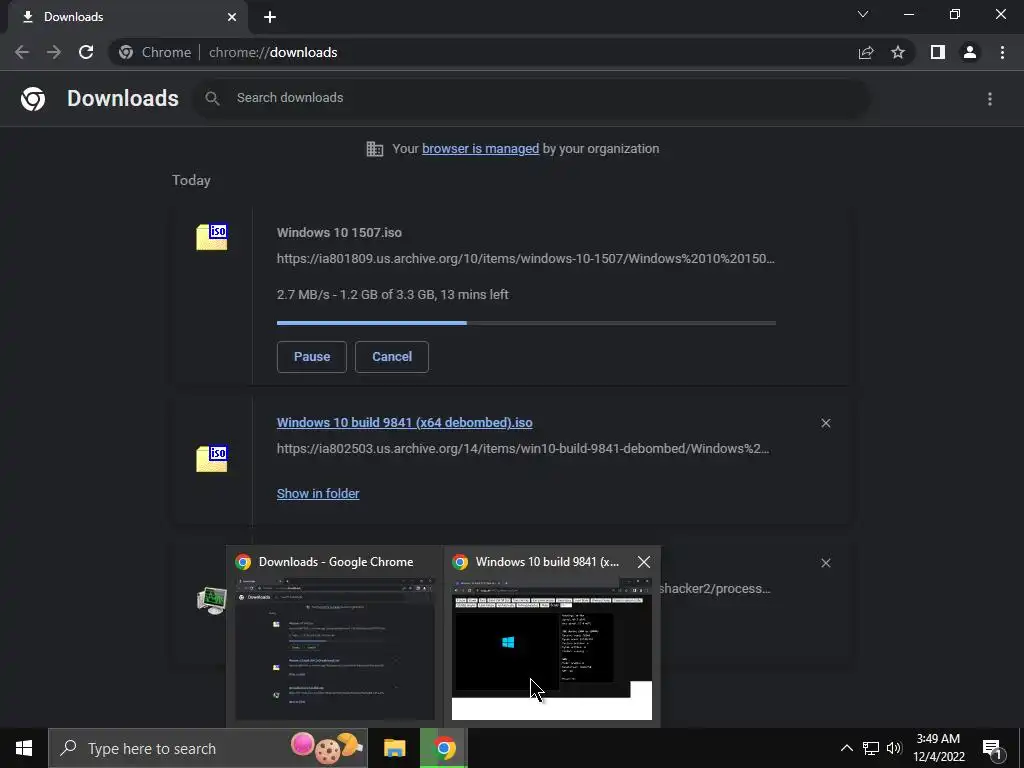Close the Windows 10 build 9841 preview window

(644, 562)
